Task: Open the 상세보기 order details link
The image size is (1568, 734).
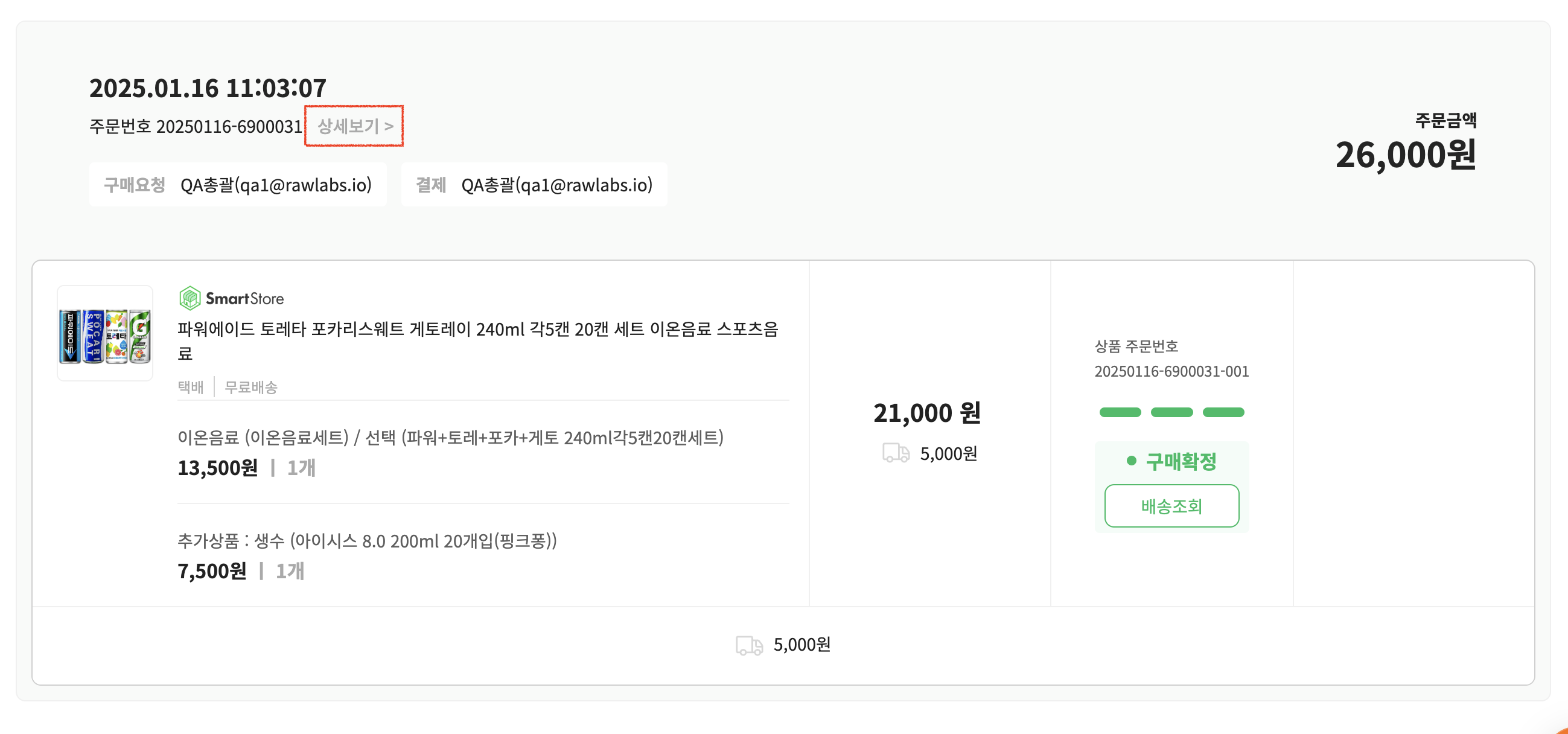Action: click(355, 126)
